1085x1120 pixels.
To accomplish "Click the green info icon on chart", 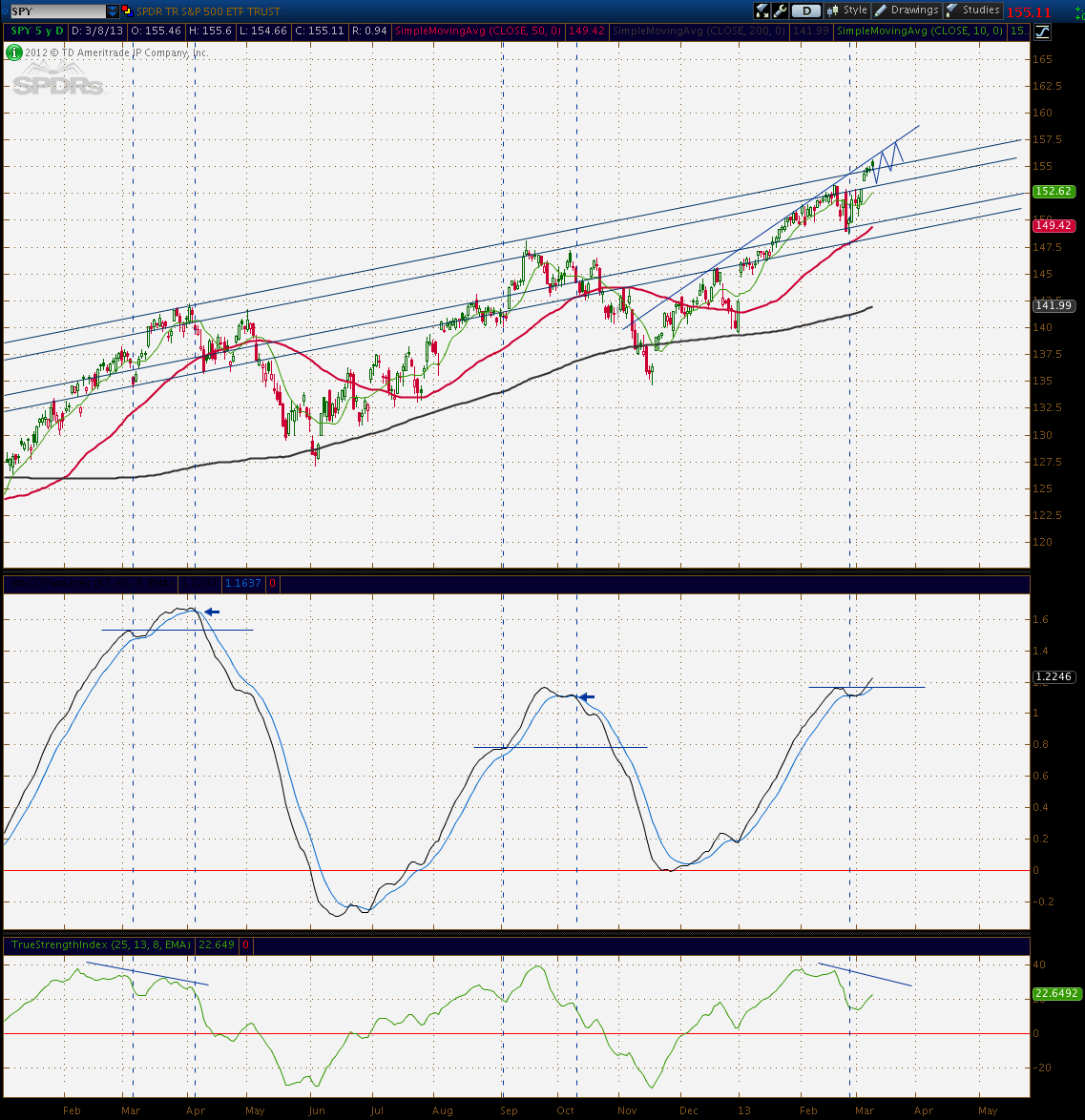I will [x=13, y=52].
